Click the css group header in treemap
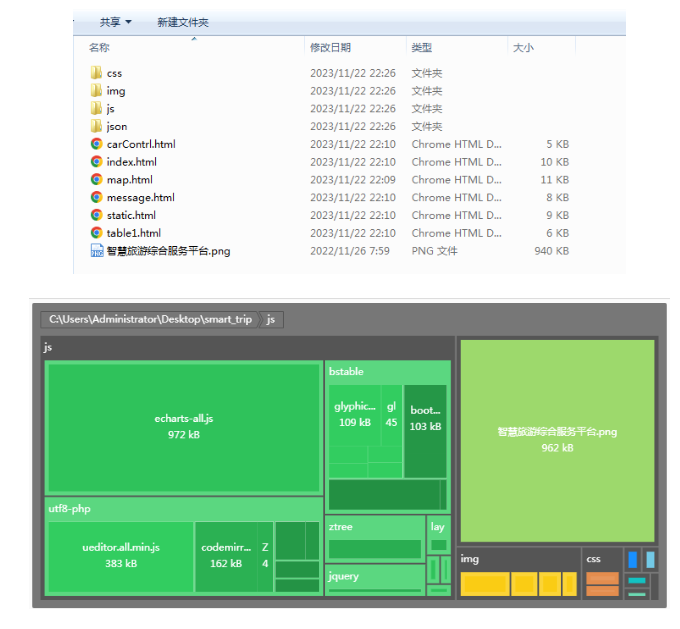The width and height of the screenshot is (680, 629). click(593, 559)
